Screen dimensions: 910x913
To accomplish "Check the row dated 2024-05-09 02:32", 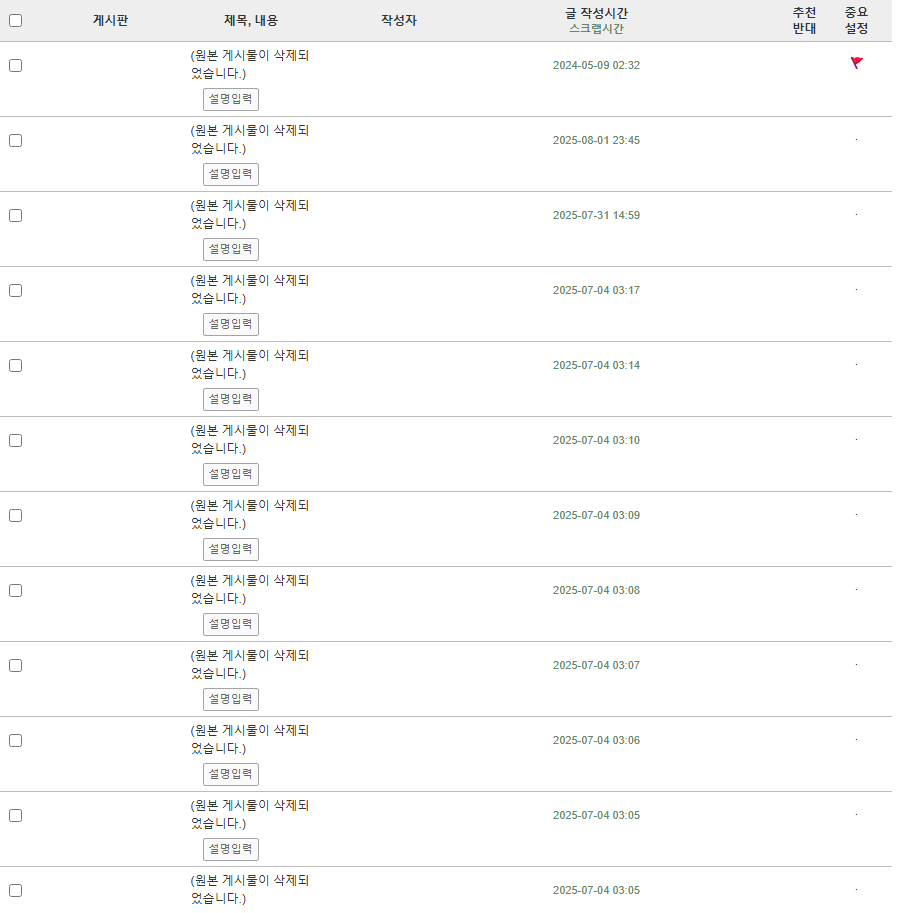I will point(16,65).
